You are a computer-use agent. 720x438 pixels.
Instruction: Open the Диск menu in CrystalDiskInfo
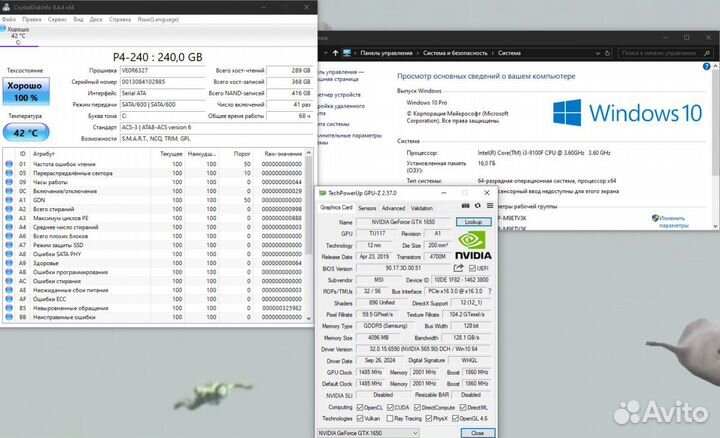click(x=96, y=19)
